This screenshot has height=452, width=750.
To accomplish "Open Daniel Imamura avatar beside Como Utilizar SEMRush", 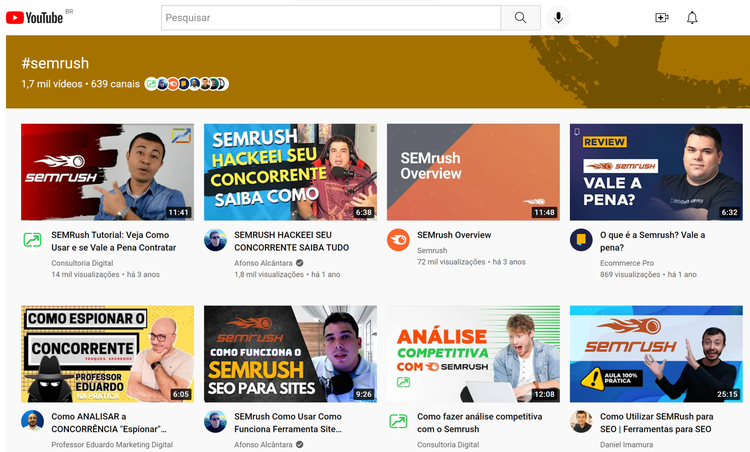I will point(581,421).
